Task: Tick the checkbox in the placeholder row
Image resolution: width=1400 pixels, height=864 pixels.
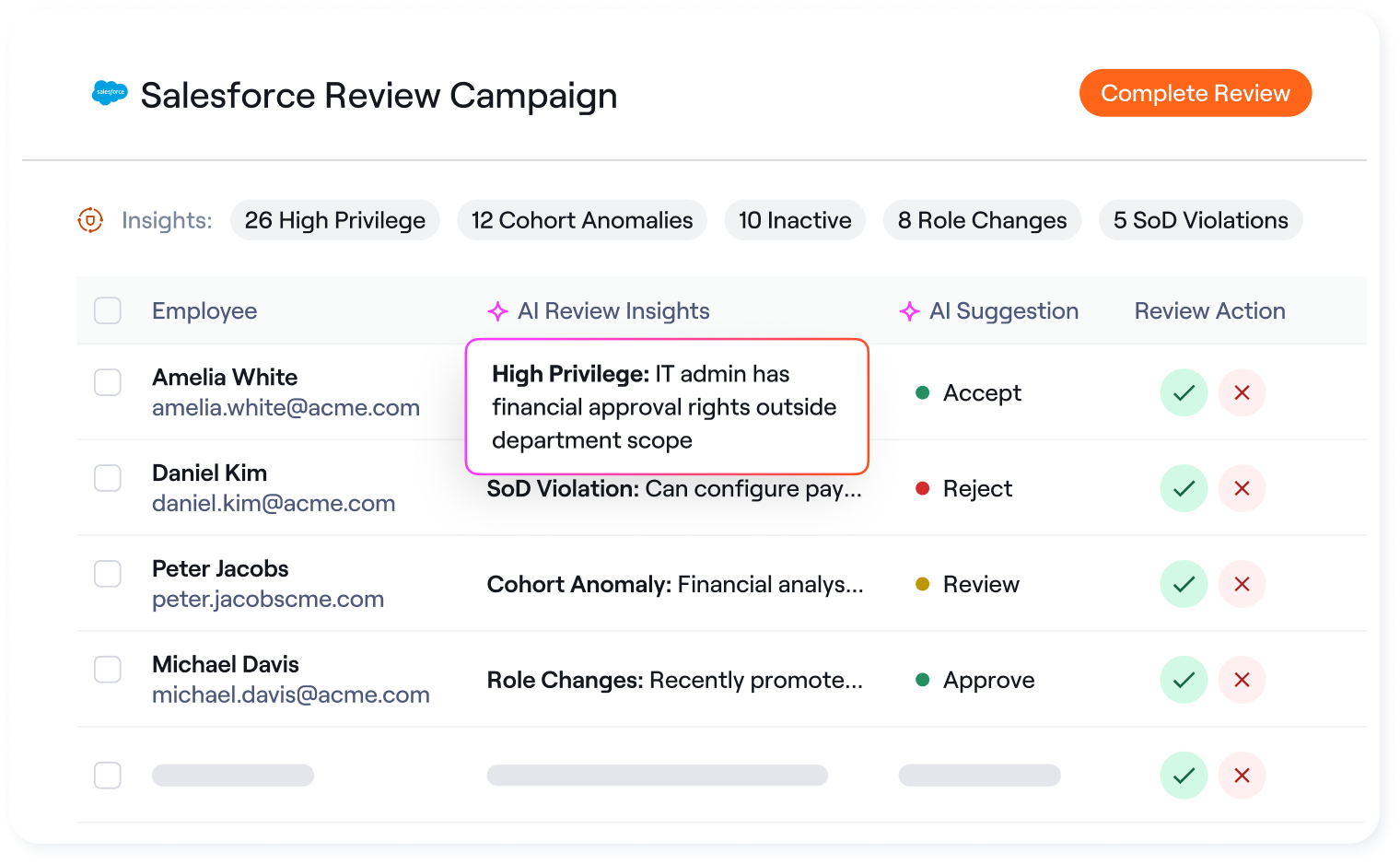Action: [x=108, y=776]
